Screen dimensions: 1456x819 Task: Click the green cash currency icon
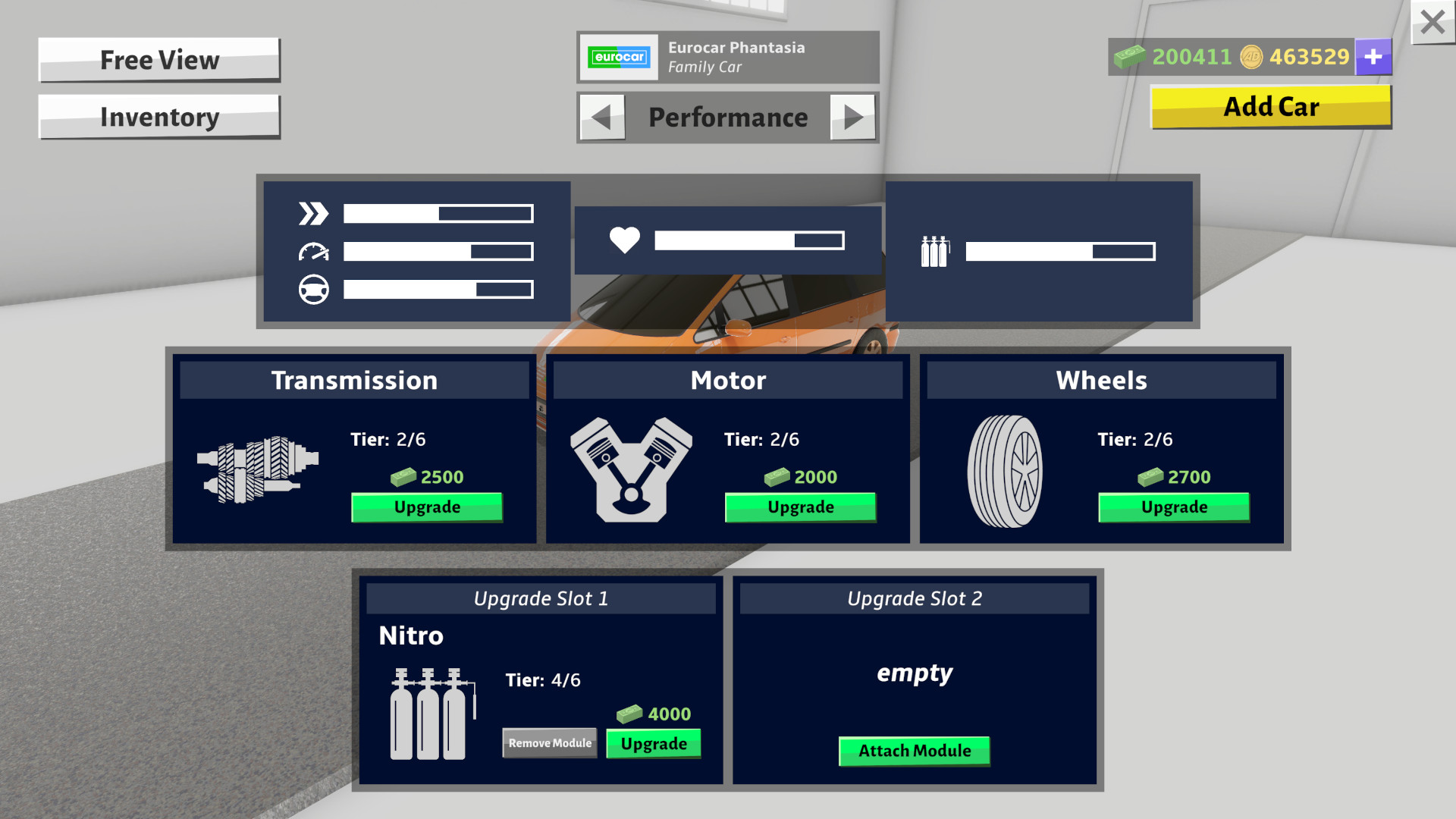pos(1130,56)
